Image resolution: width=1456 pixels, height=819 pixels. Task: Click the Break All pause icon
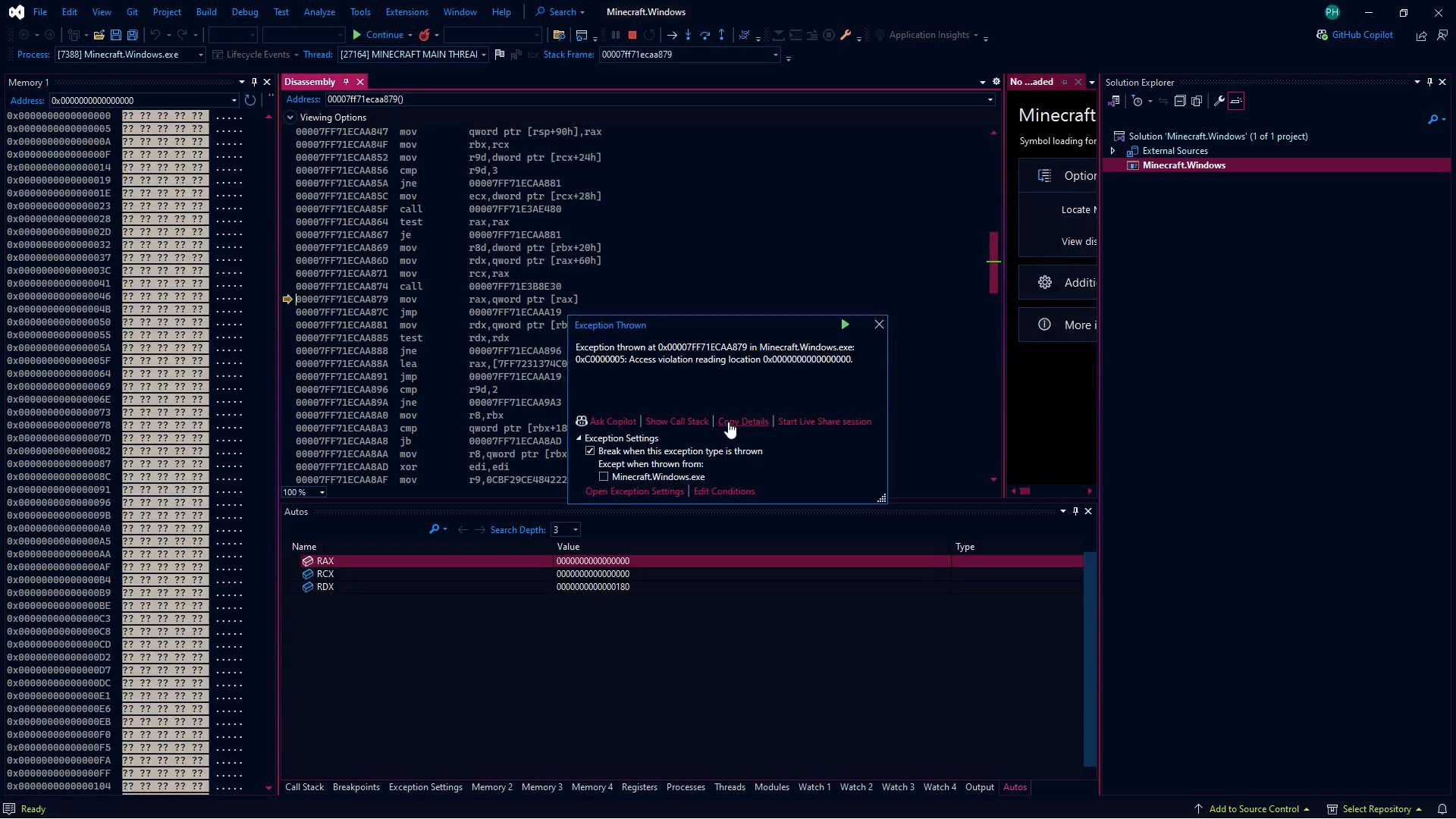[x=615, y=35]
